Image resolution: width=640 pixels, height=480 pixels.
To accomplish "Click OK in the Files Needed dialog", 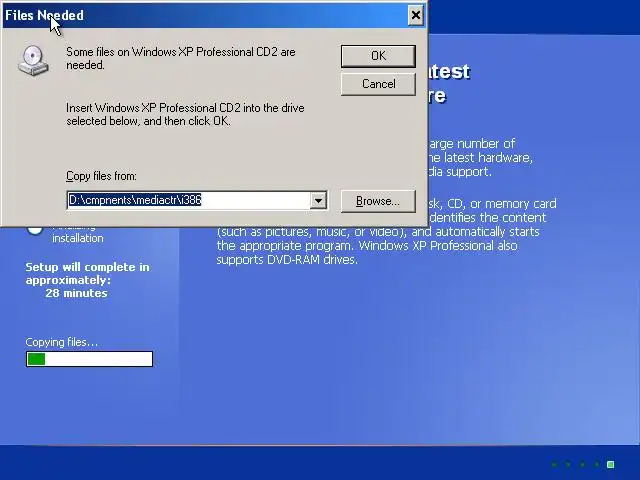I will pyautogui.click(x=378, y=56).
